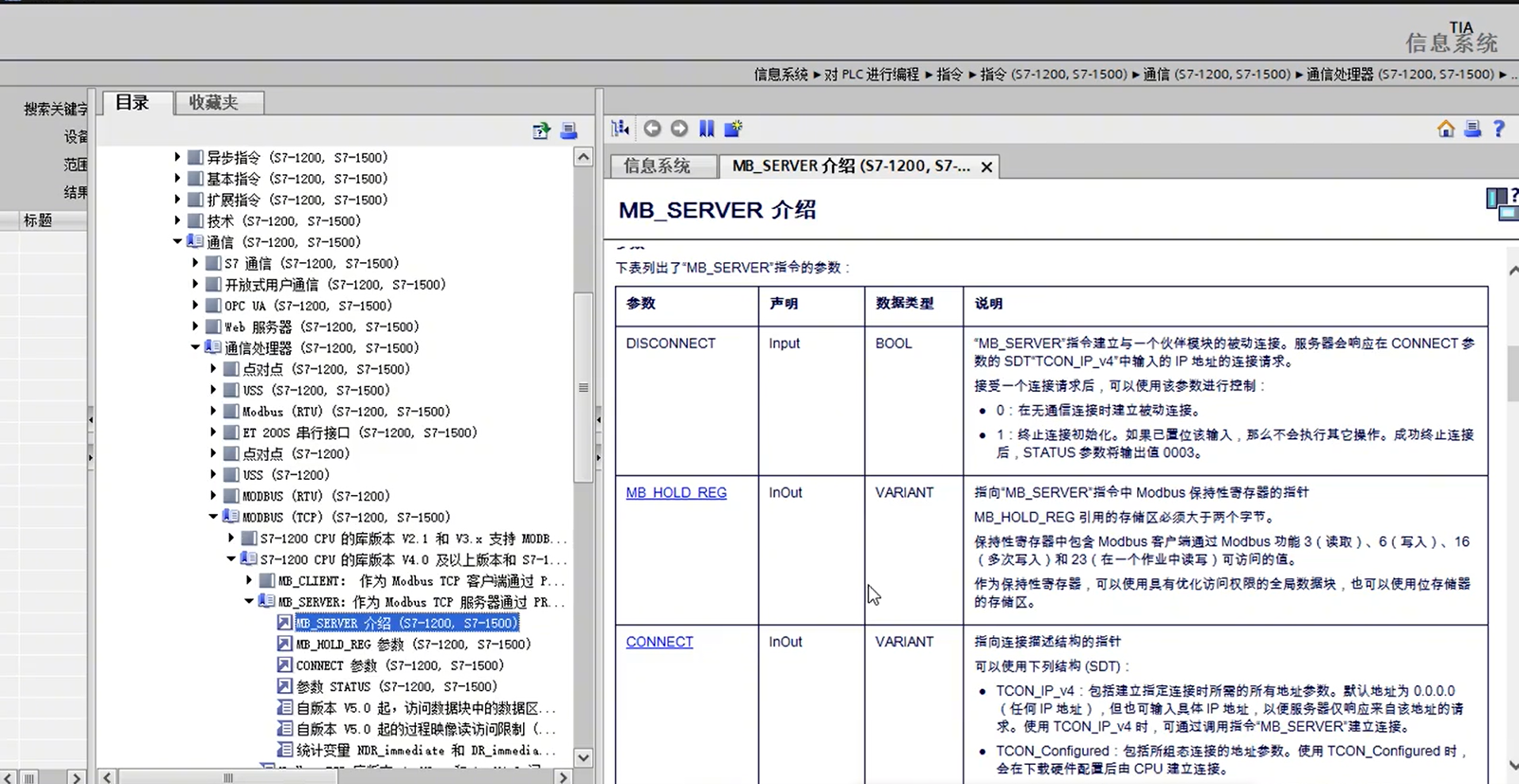Open the CONNECT parameter link

[x=659, y=642]
